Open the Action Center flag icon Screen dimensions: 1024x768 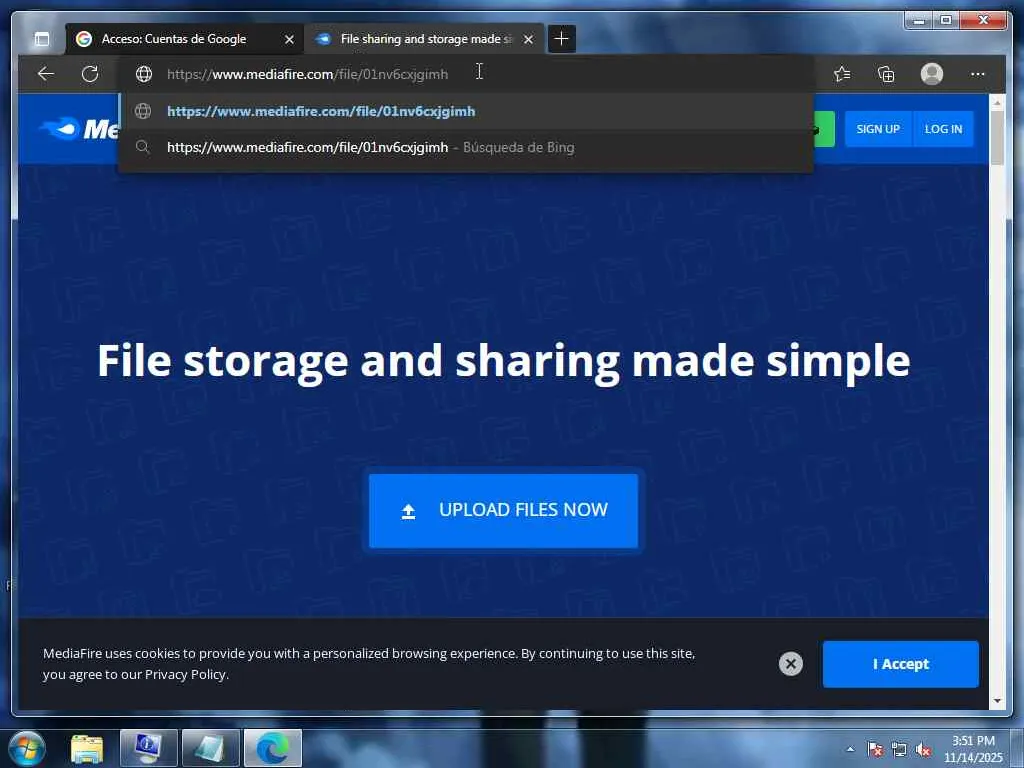875,749
